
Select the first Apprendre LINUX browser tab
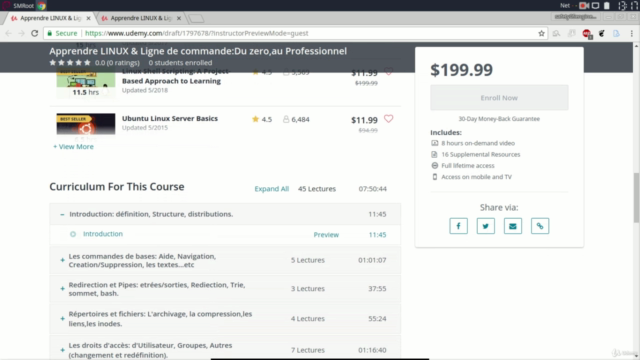click(51, 18)
